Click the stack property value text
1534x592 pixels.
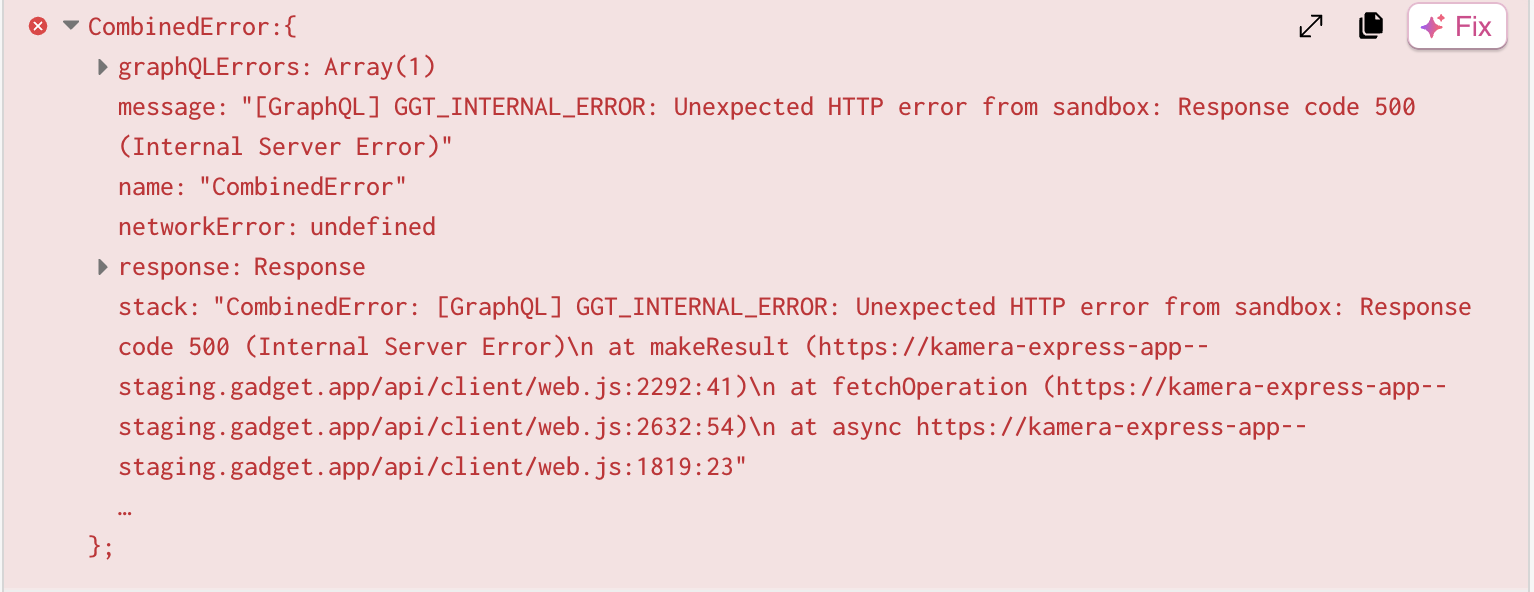pyautogui.click(x=700, y=306)
